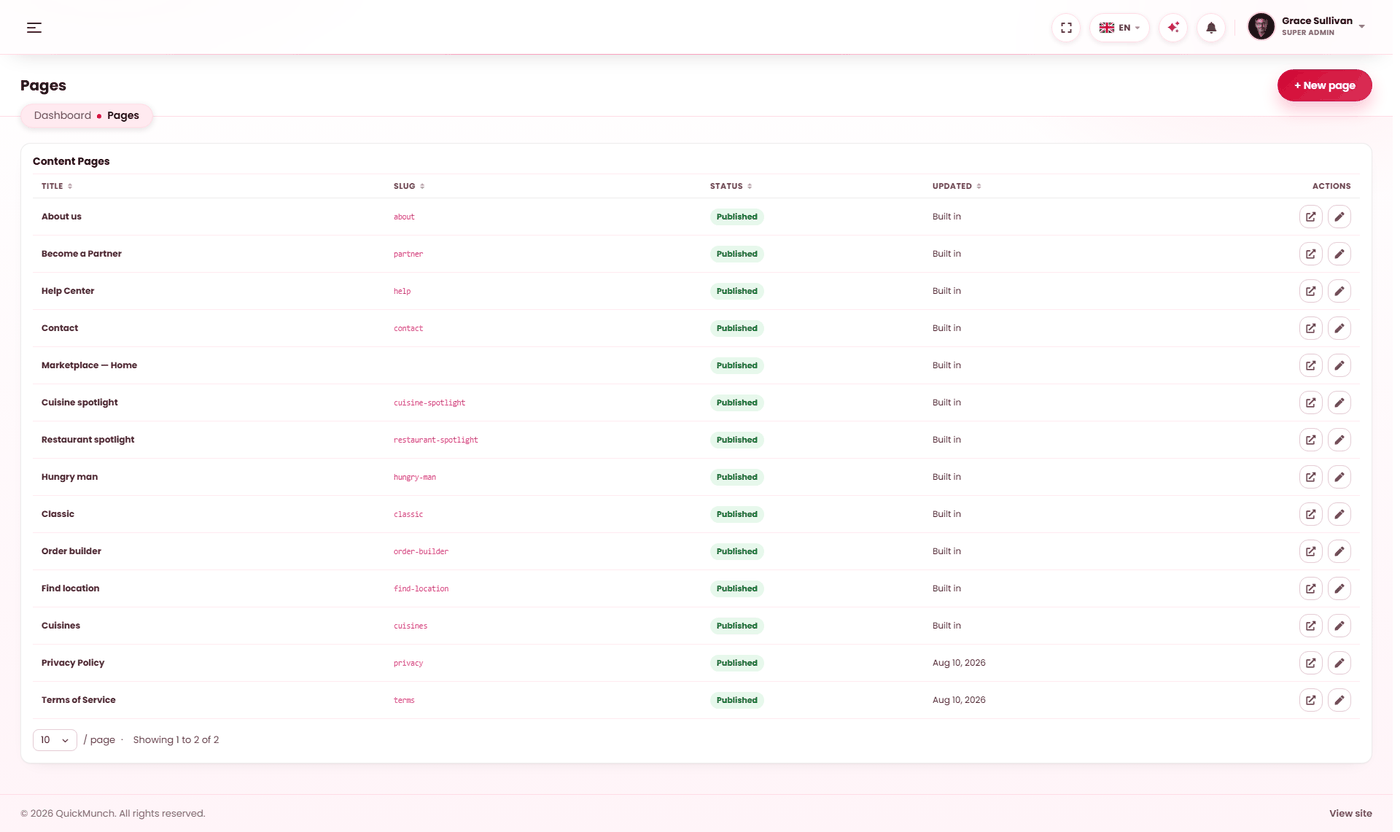Expand the Grace Sullivan account menu arrow
The height and width of the screenshot is (832, 1400).
(1362, 27)
